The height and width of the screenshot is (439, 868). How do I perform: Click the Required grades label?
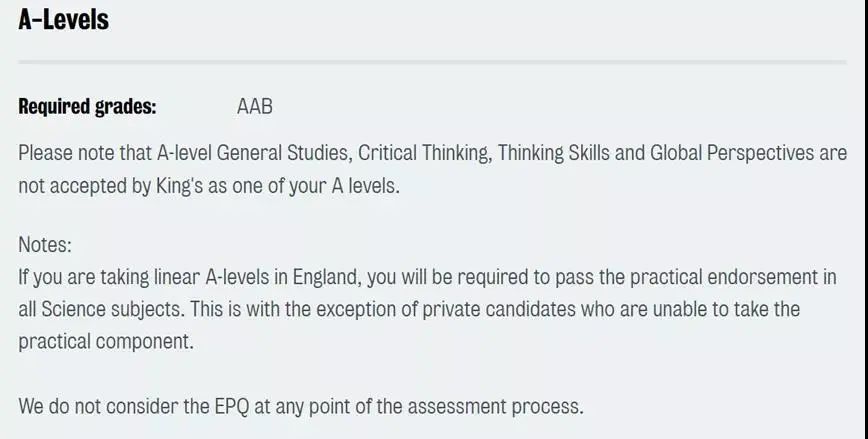[87, 106]
